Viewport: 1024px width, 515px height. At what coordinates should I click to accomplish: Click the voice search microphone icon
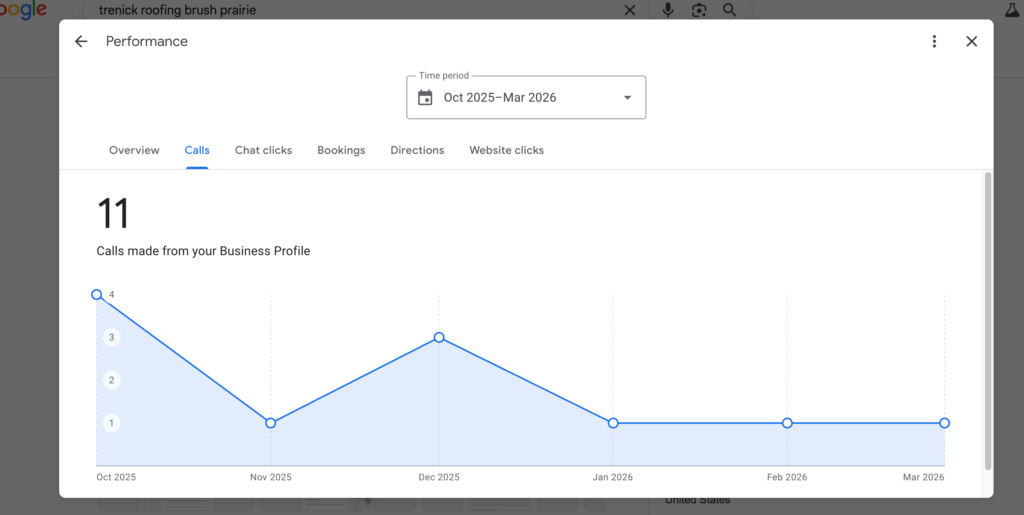(x=668, y=10)
